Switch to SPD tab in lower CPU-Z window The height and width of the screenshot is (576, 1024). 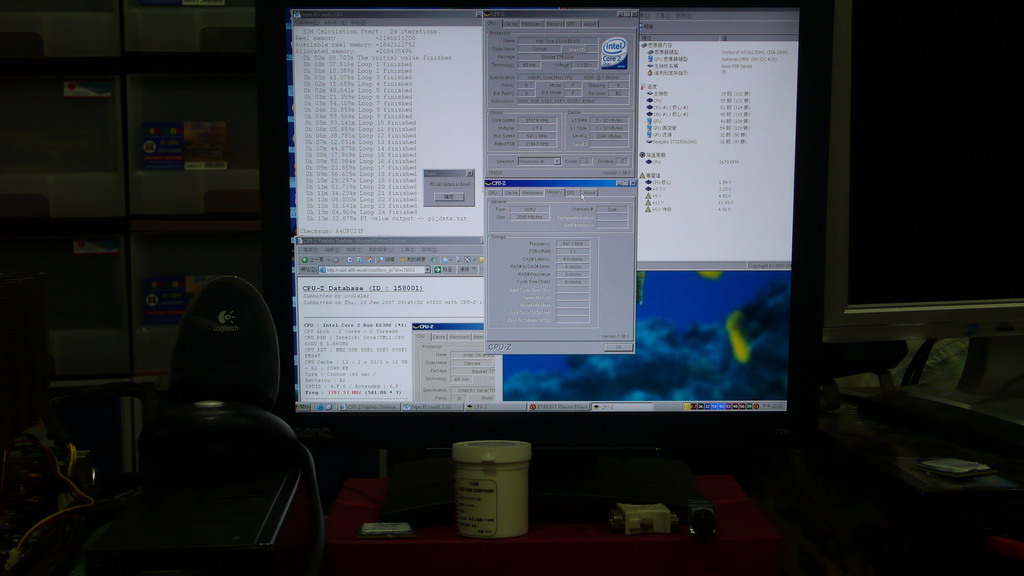[571, 193]
